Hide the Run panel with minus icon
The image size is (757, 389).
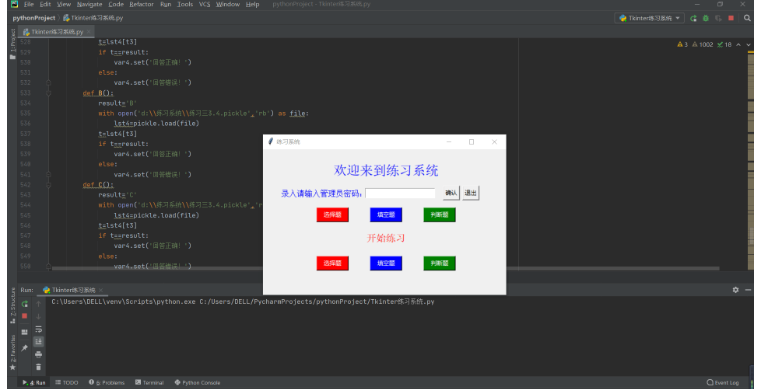click(x=748, y=290)
